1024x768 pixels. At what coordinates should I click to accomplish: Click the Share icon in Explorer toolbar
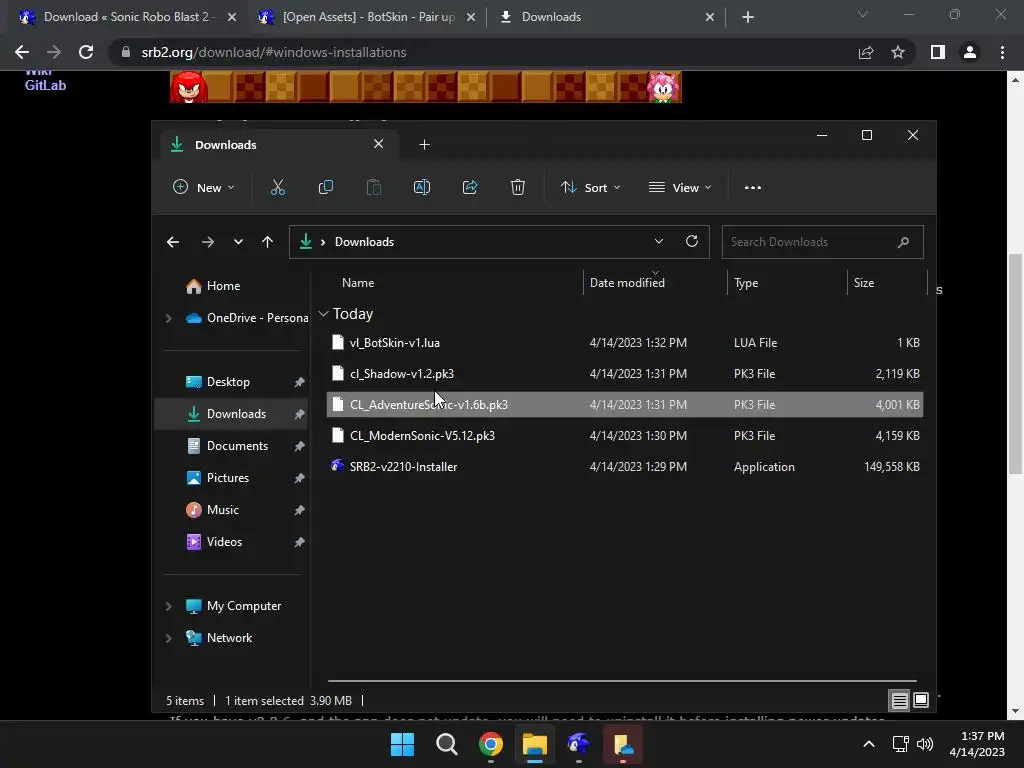click(470, 187)
